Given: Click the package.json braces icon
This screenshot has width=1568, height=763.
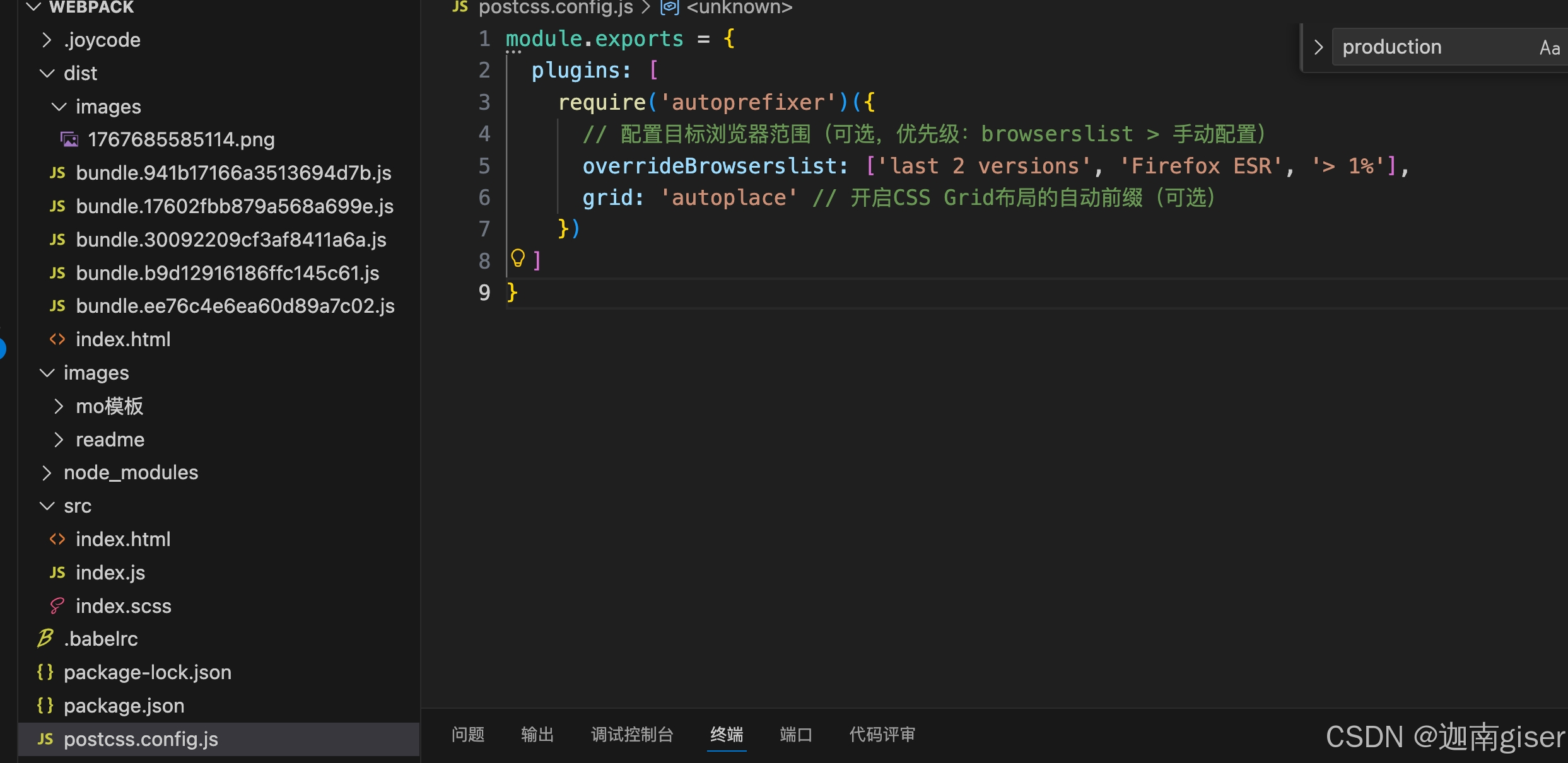Looking at the screenshot, I should click(x=45, y=706).
